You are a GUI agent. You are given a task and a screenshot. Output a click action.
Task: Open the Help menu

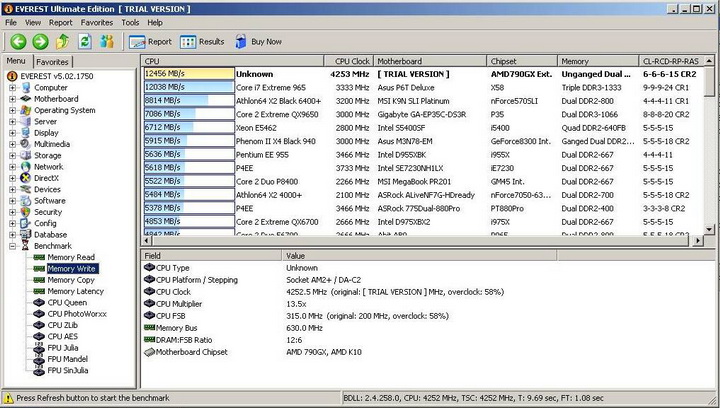155,22
